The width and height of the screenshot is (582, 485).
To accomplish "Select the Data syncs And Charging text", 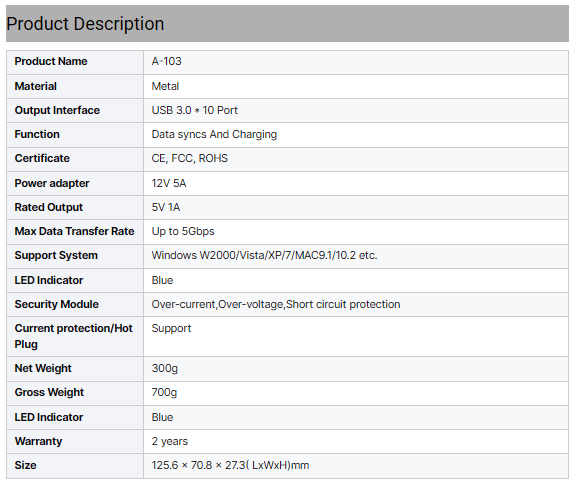I will (x=214, y=134).
